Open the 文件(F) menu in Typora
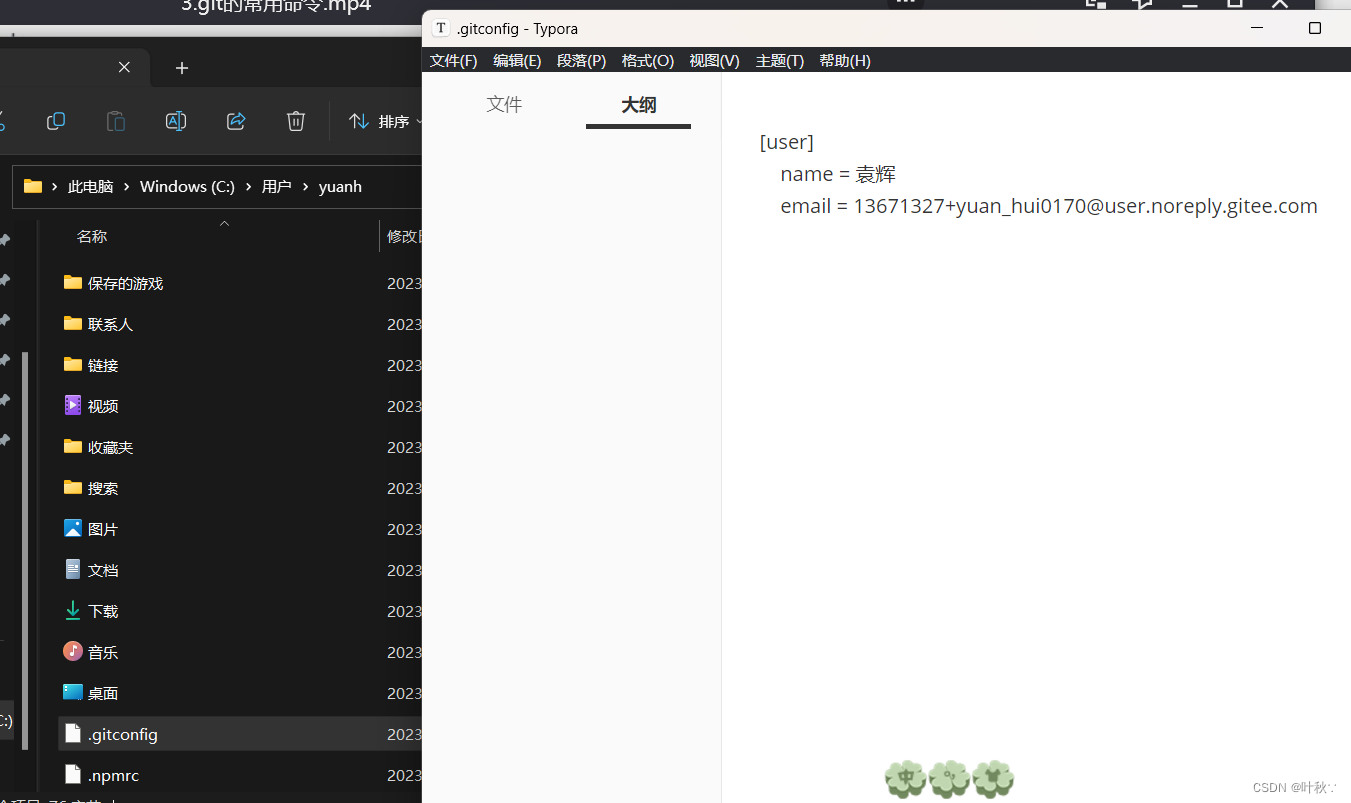The image size is (1351, 803). click(x=454, y=61)
